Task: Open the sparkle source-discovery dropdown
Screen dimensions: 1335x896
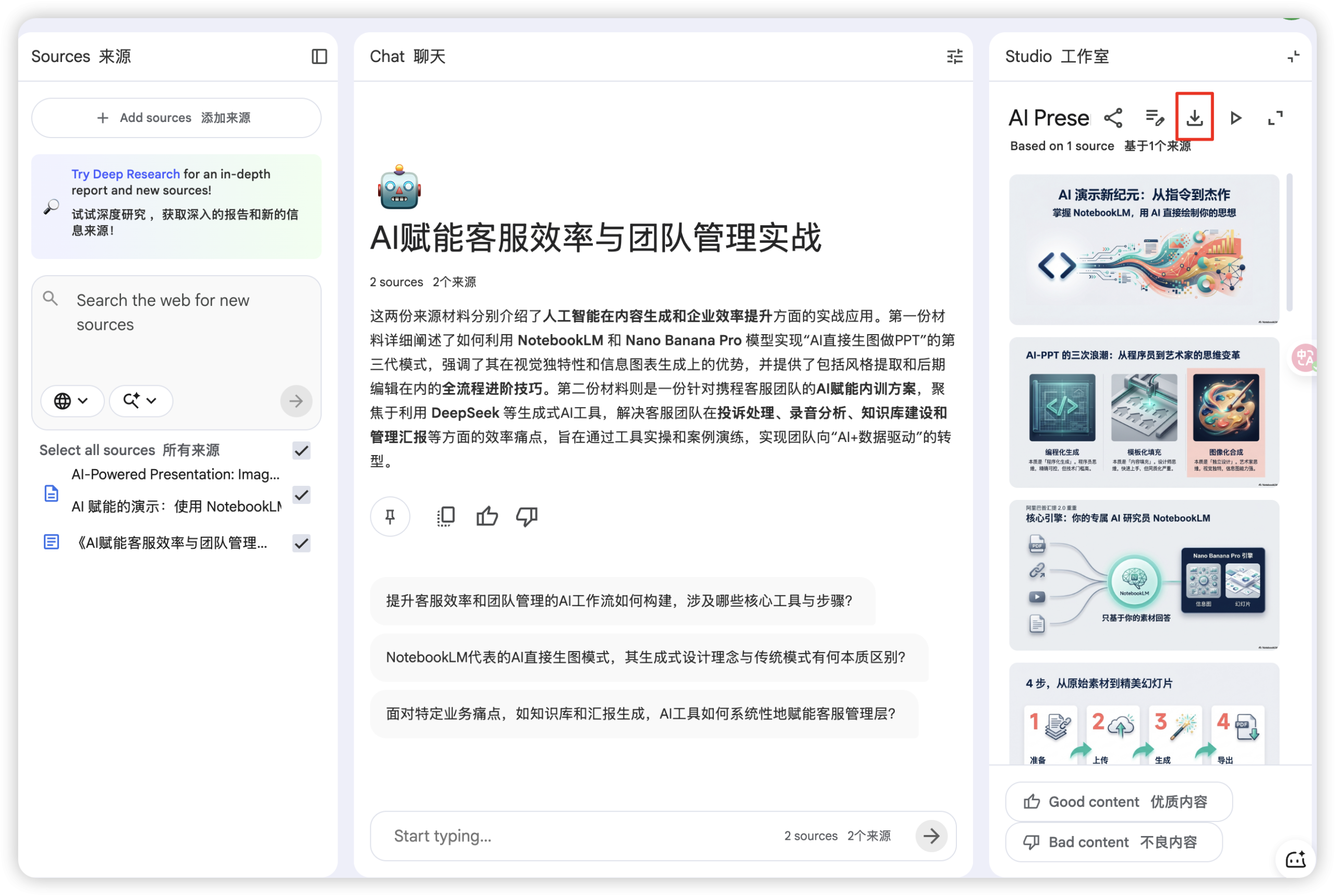Action: (x=140, y=401)
